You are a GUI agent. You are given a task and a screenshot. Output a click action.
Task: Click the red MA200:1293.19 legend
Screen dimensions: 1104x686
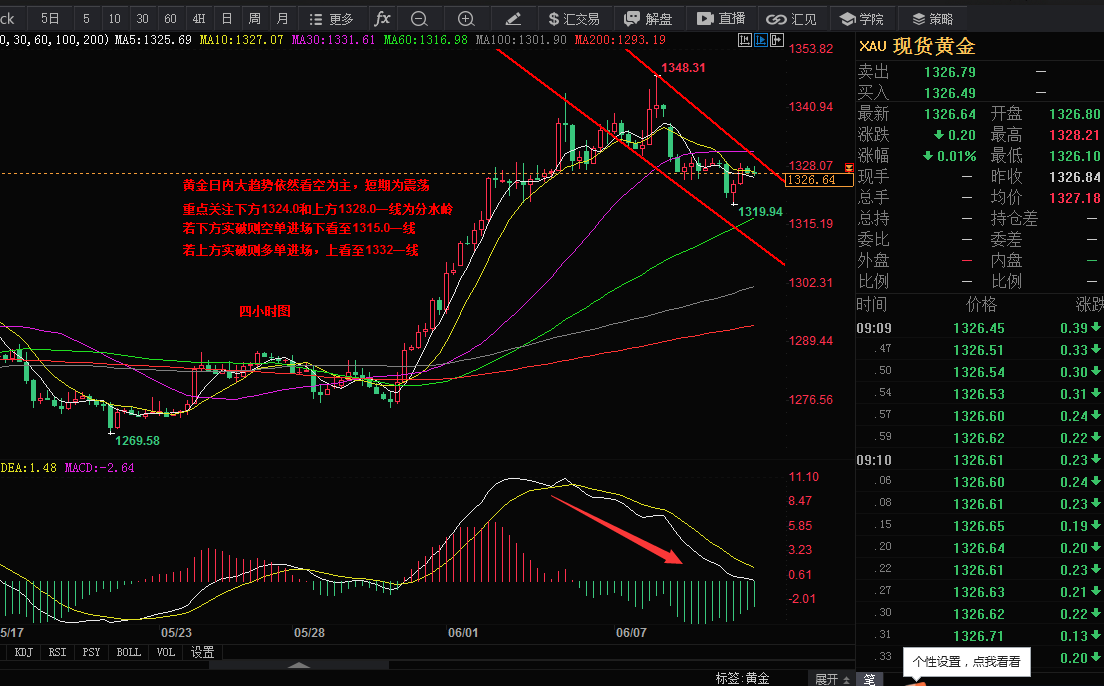click(620, 40)
